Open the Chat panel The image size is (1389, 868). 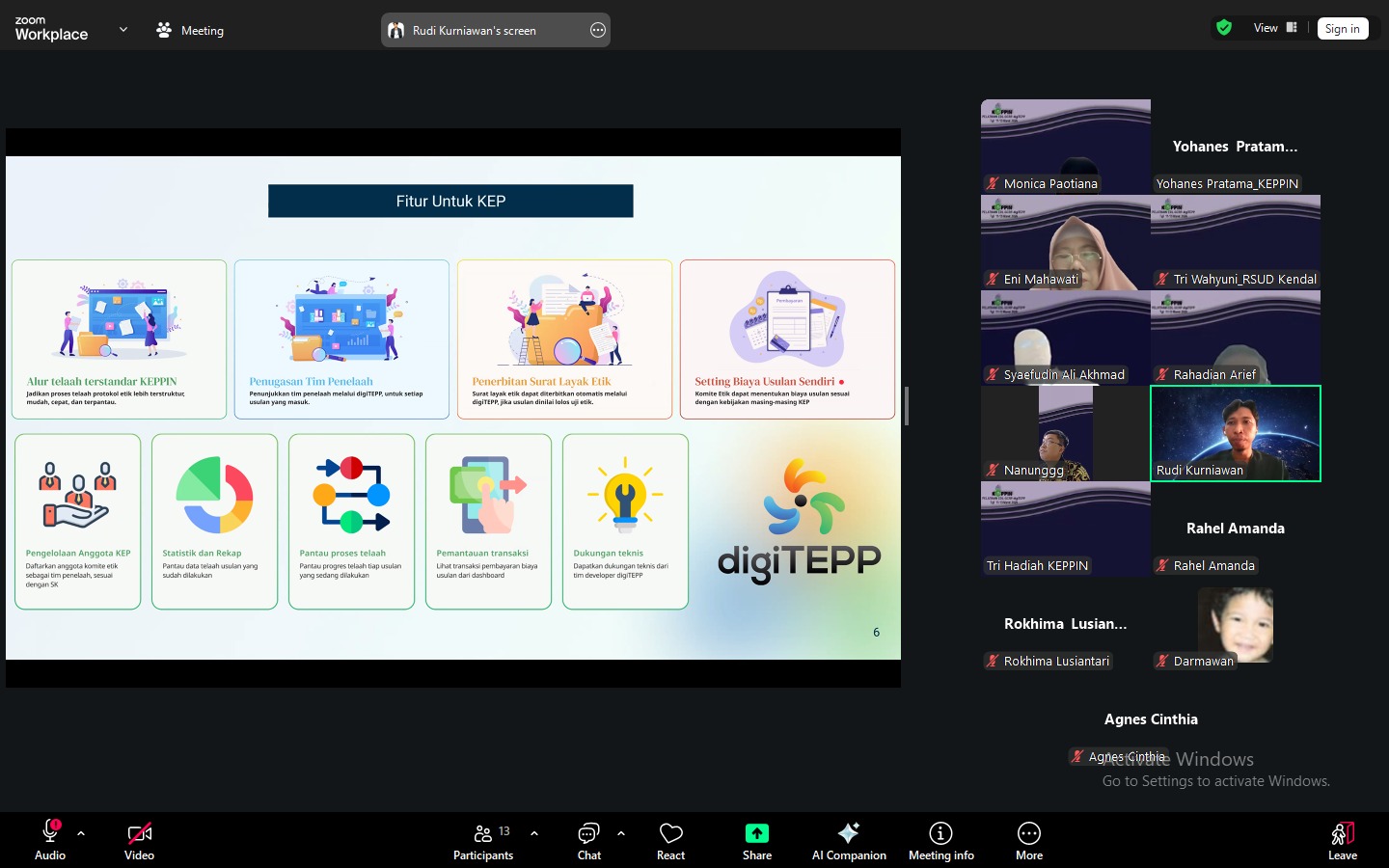(x=588, y=840)
